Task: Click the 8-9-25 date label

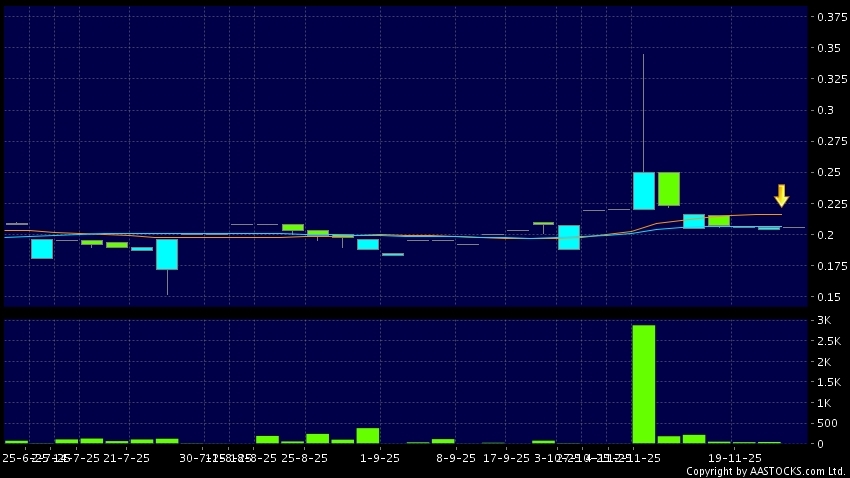Action: (456, 457)
